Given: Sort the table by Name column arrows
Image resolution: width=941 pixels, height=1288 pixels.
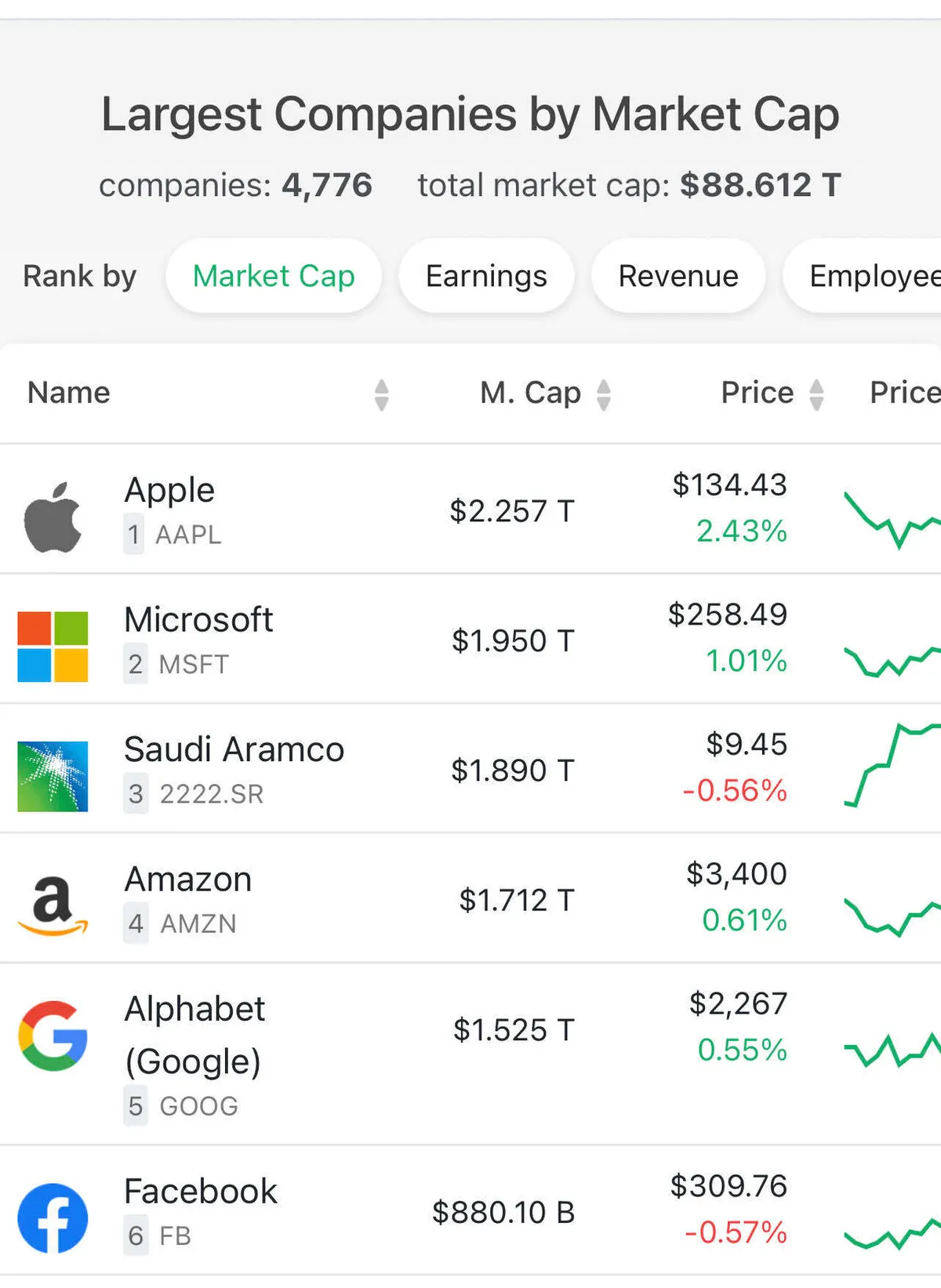Looking at the screenshot, I should (382, 394).
